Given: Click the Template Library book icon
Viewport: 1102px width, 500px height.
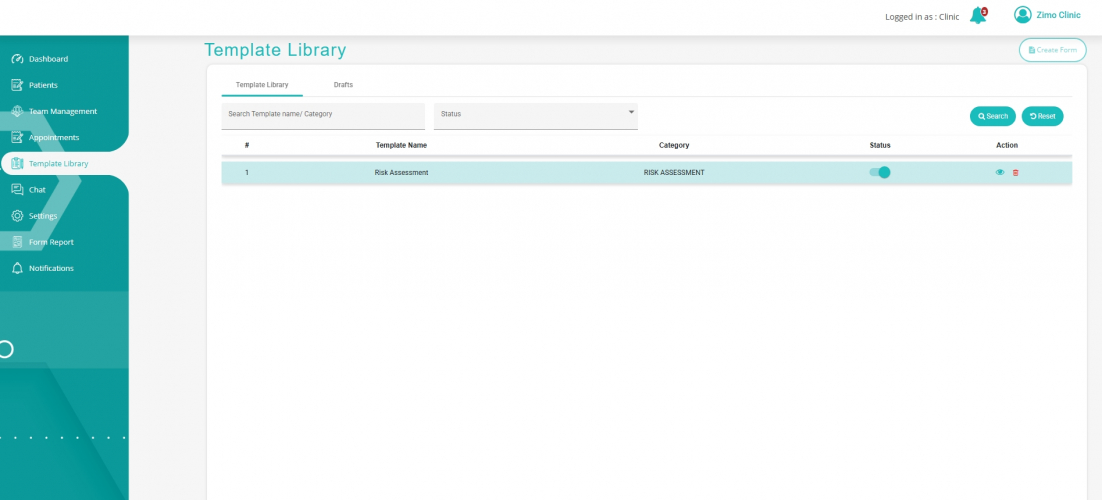Looking at the screenshot, I should click(x=18, y=163).
